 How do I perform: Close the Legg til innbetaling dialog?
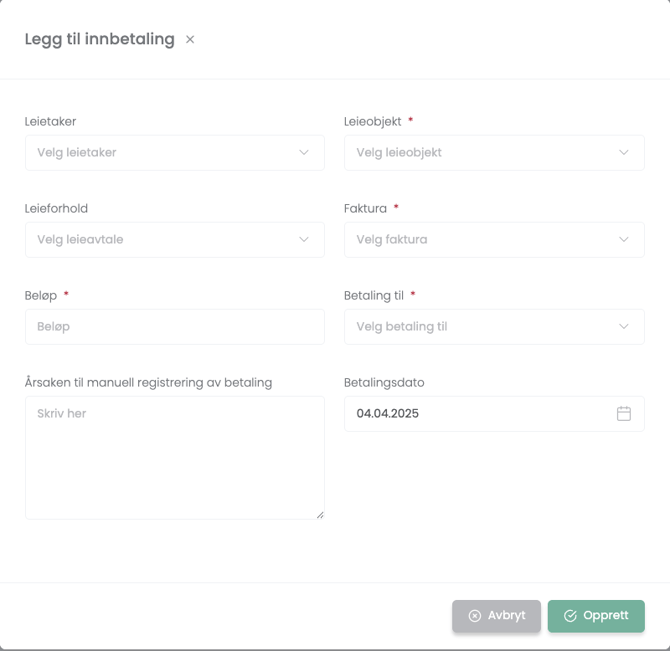(x=190, y=40)
